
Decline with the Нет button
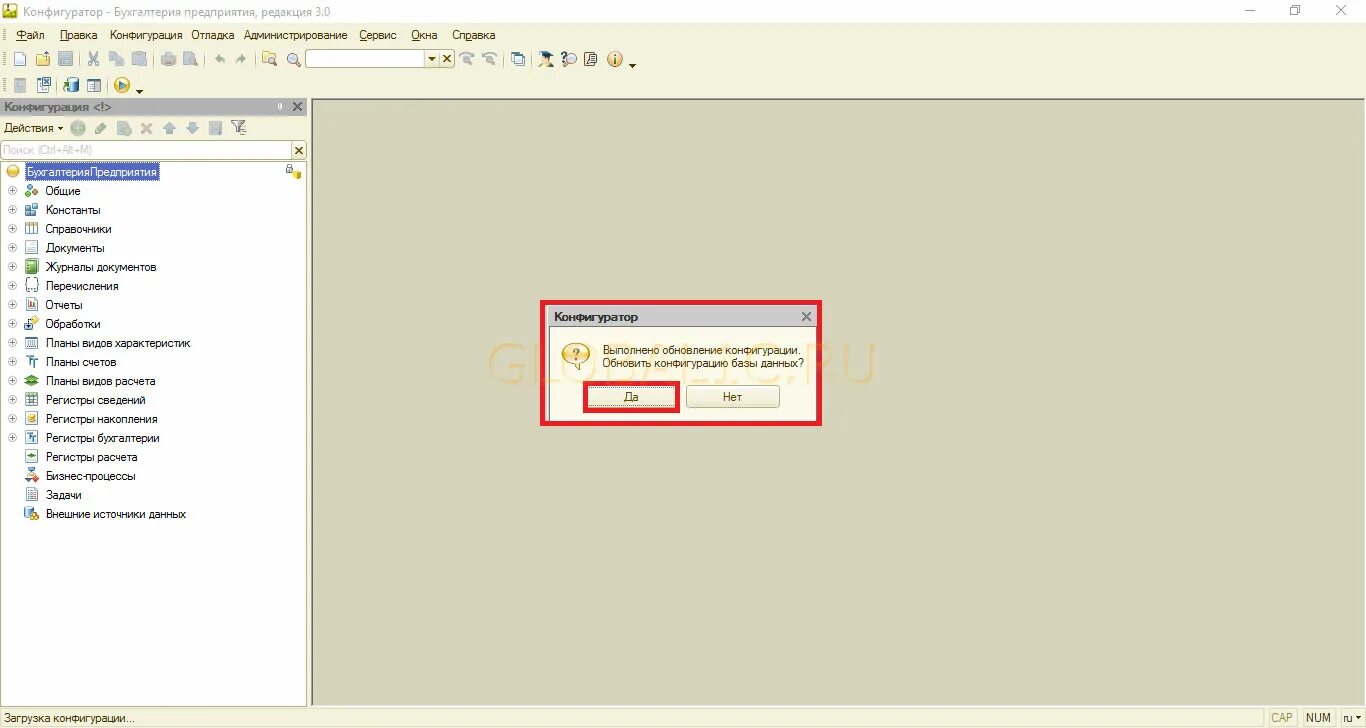732,397
